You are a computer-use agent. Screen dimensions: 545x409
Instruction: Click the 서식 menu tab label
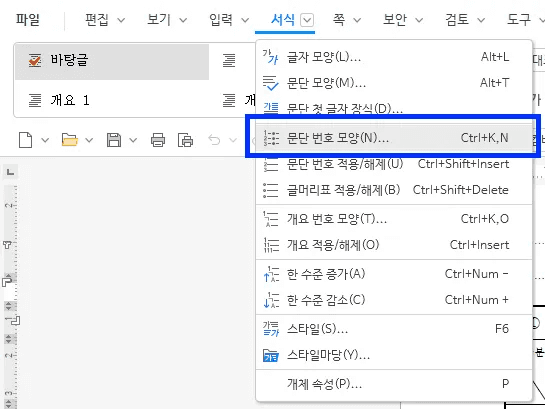(x=283, y=19)
